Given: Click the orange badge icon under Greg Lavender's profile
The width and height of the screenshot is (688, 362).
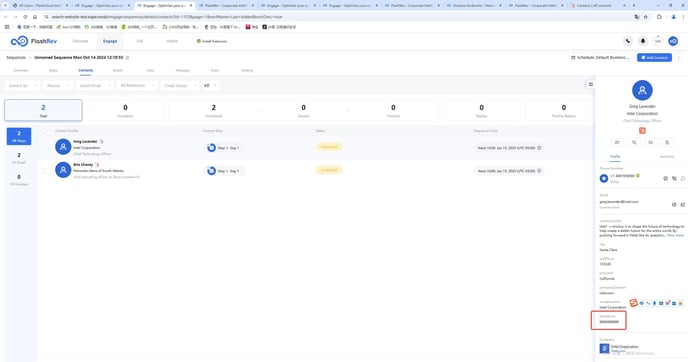Looking at the screenshot, I should (x=642, y=131).
